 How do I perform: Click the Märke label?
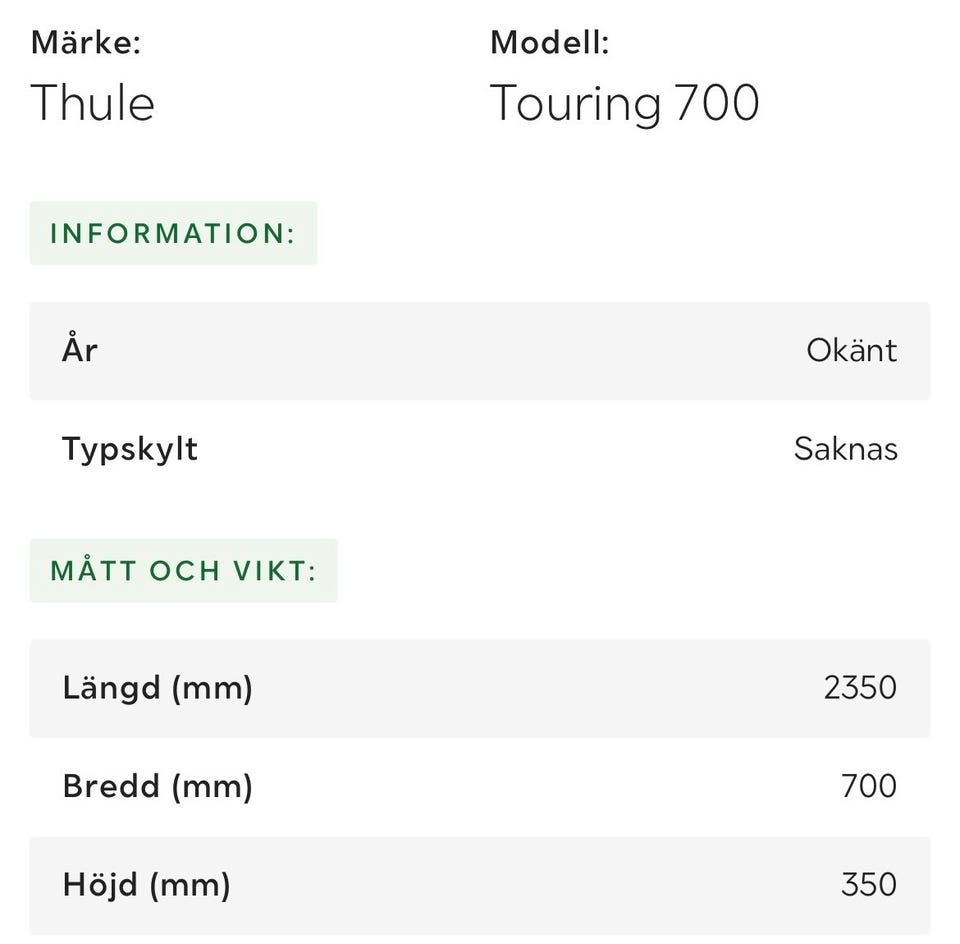click(85, 43)
